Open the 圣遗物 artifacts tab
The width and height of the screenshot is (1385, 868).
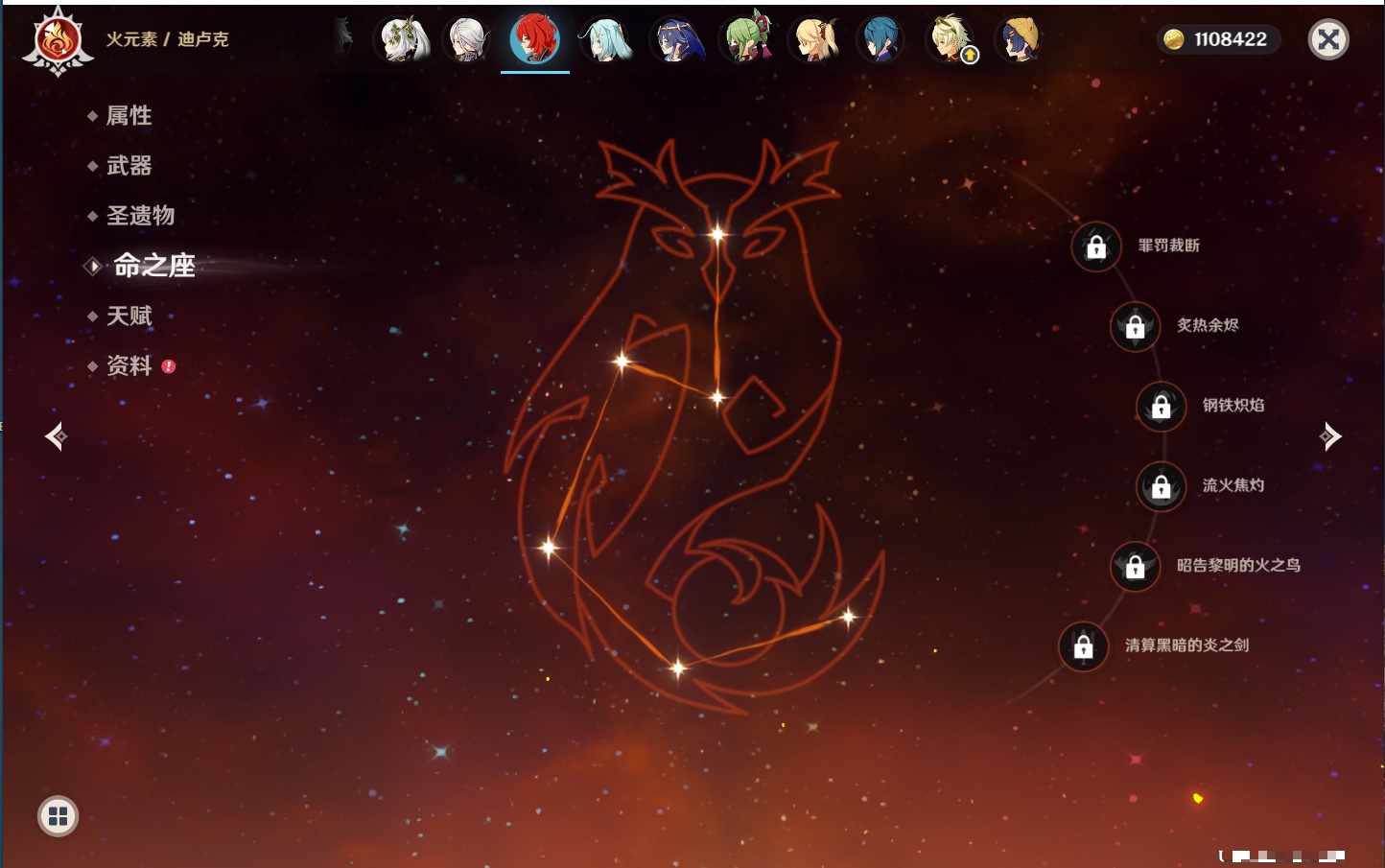tap(140, 216)
